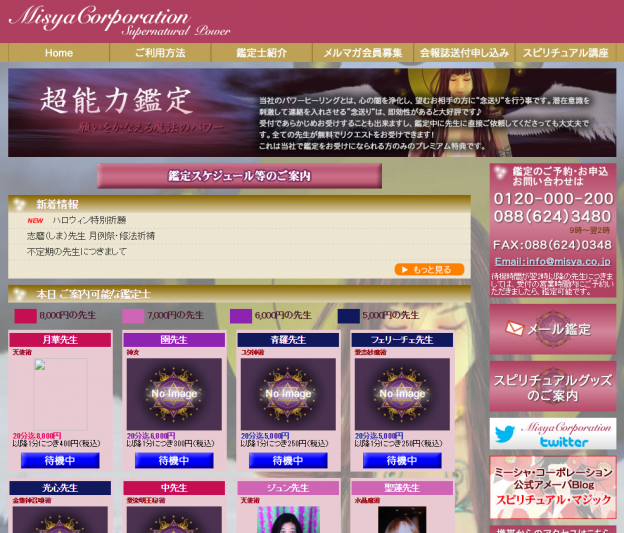624x533 pixels.
Task: Open 志磨(しま)先生 月例祭・修法祈祷 news
Action: tap(91, 236)
